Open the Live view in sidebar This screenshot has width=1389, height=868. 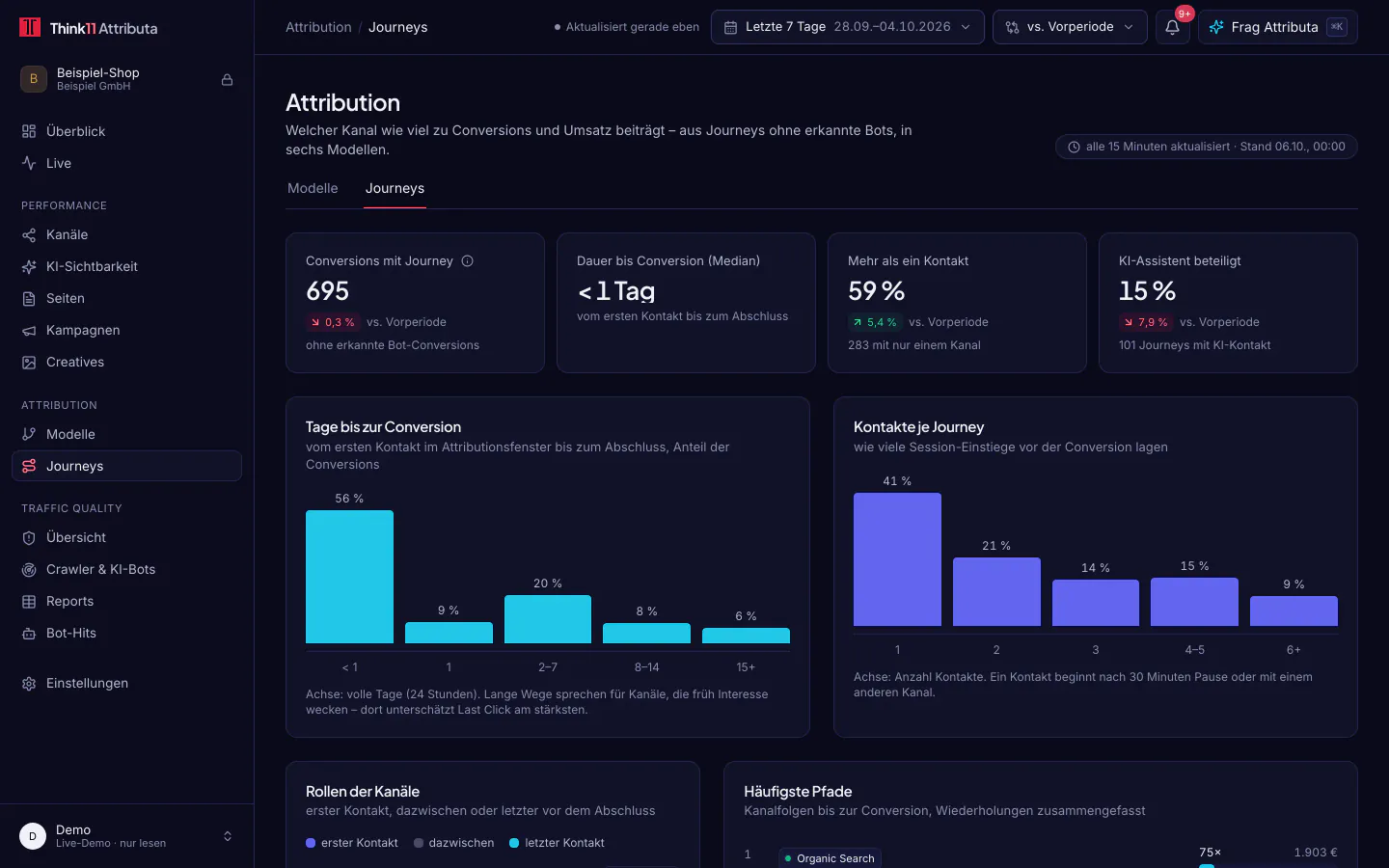[126, 163]
